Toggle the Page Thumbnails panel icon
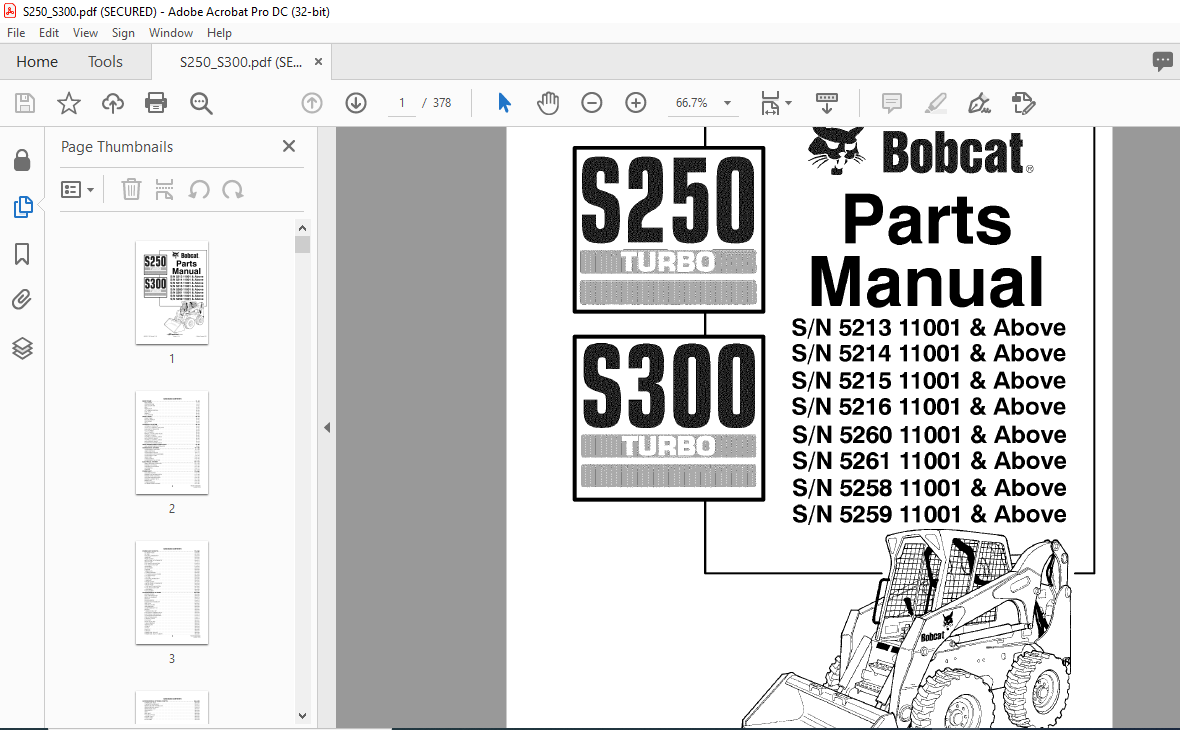This screenshot has height=730, width=1180. tap(23, 207)
